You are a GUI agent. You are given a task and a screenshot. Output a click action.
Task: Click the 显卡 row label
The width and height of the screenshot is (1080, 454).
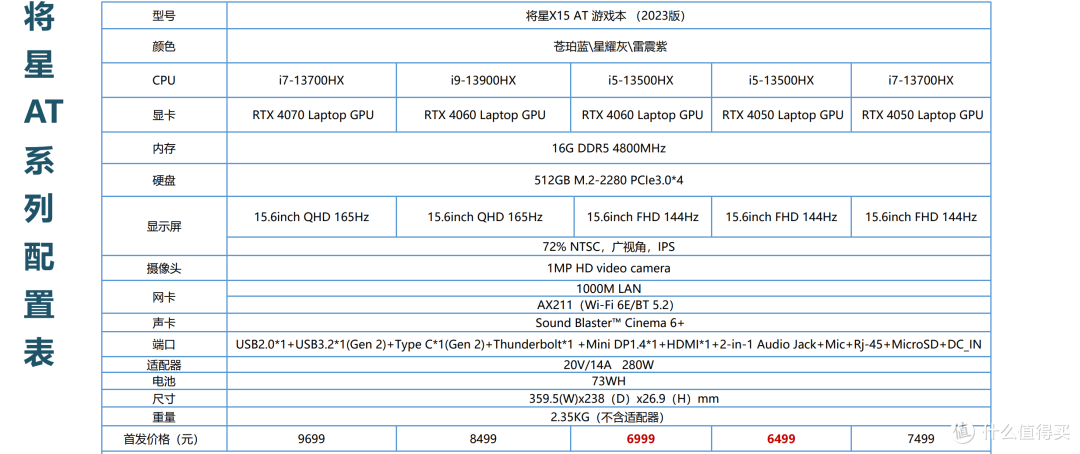(x=164, y=115)
